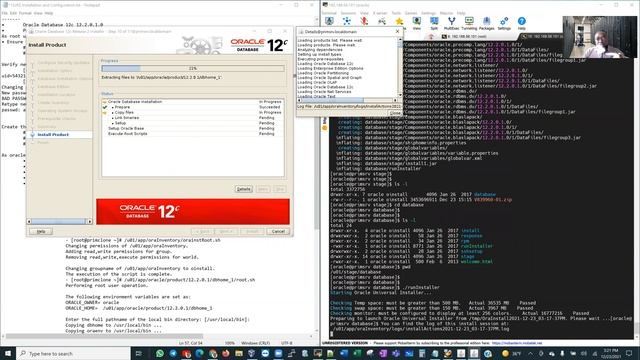Click down arrow of Details vertical scrollbar
This screenshot has width=640, height=360.
(400, 95)
